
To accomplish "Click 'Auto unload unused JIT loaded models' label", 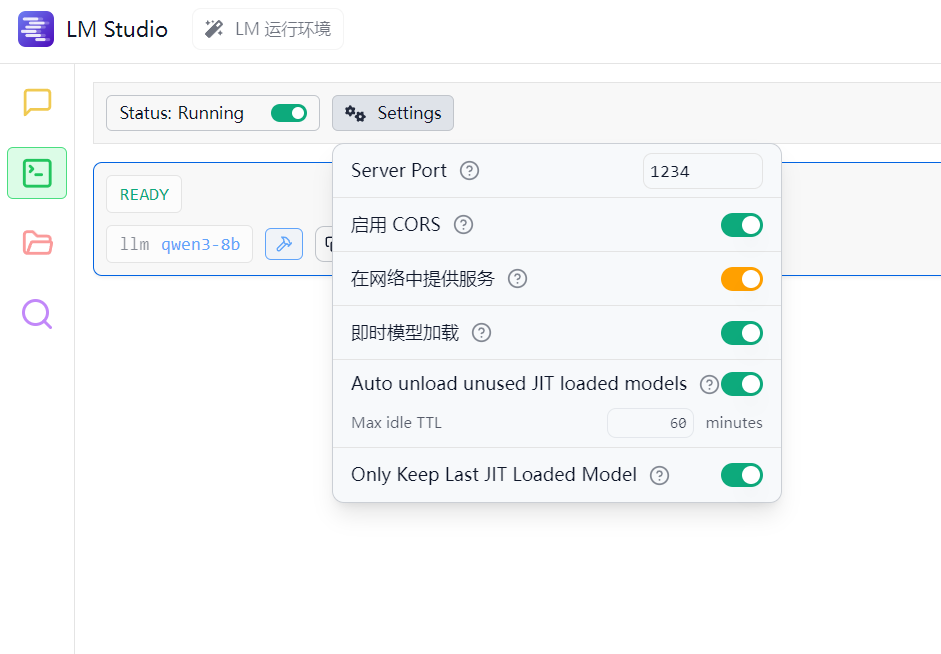I will click(x=519, y=383).
